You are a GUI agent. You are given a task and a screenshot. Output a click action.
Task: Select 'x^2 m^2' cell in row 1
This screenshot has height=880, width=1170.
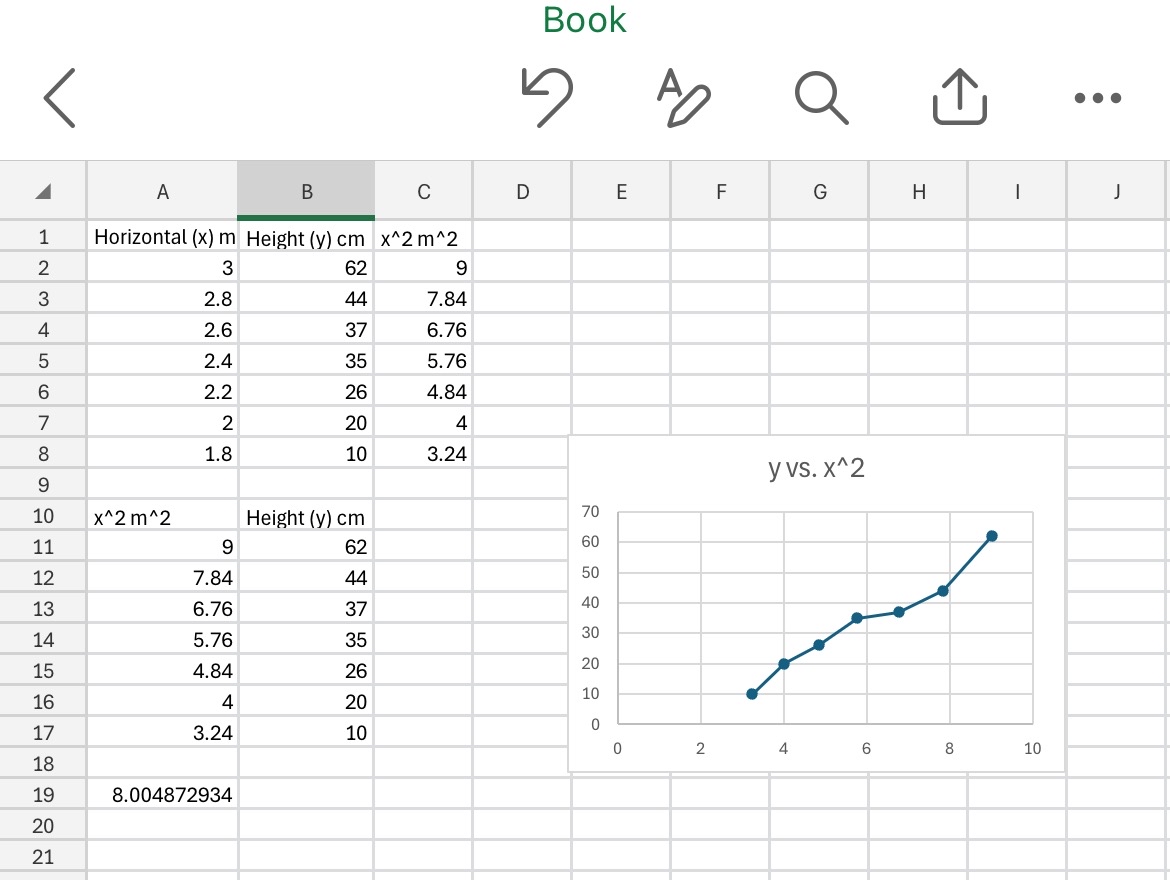424,238
